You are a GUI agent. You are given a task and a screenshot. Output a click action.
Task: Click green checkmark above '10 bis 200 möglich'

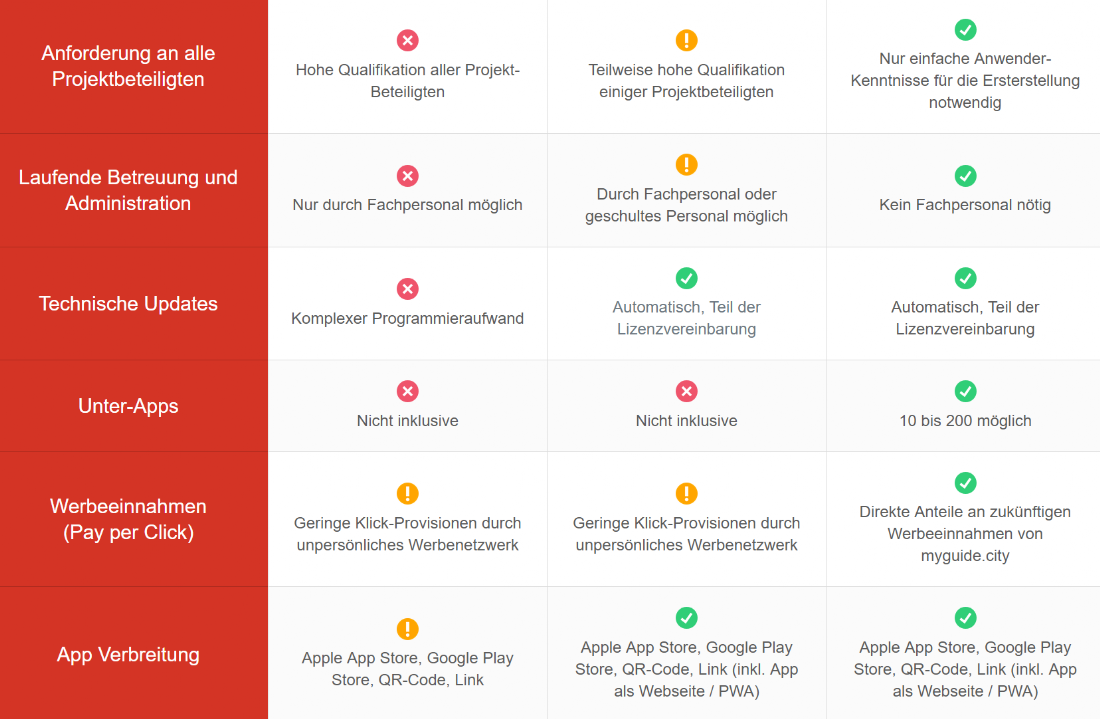(965, 391)
